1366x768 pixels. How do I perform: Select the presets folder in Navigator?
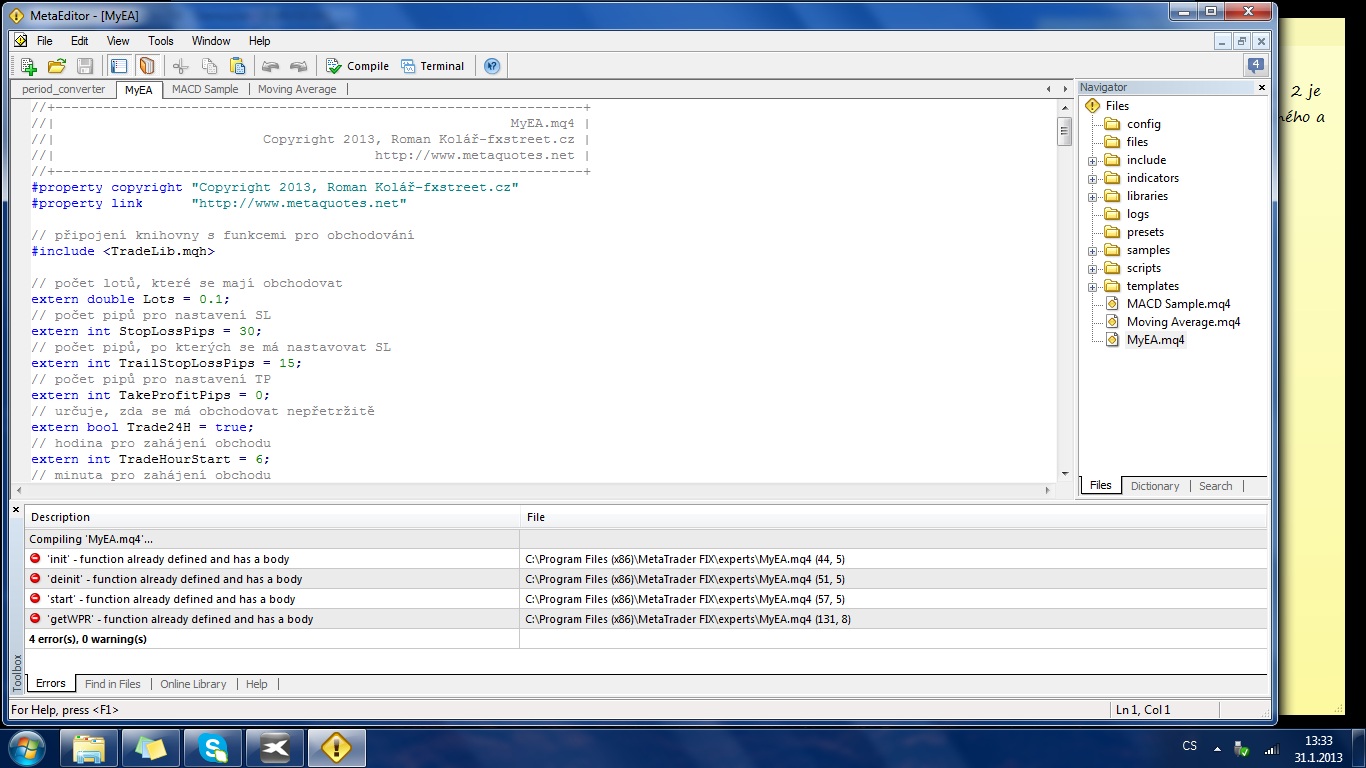click(1145, 232)
